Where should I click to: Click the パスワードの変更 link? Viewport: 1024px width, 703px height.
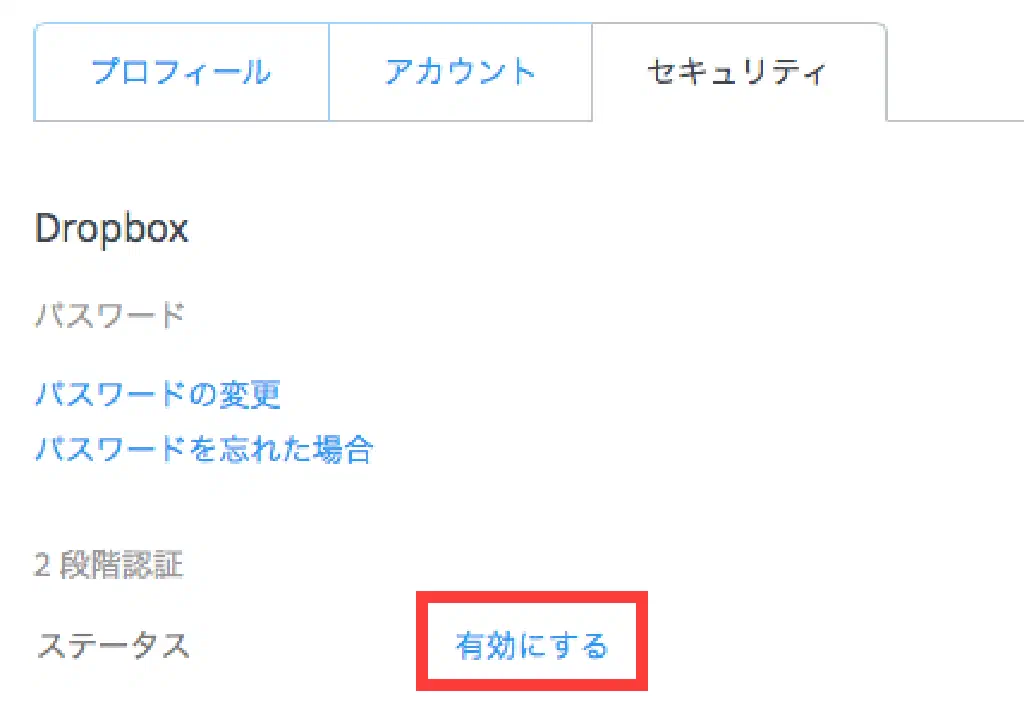pyautogui.click(x=158, y=394)
